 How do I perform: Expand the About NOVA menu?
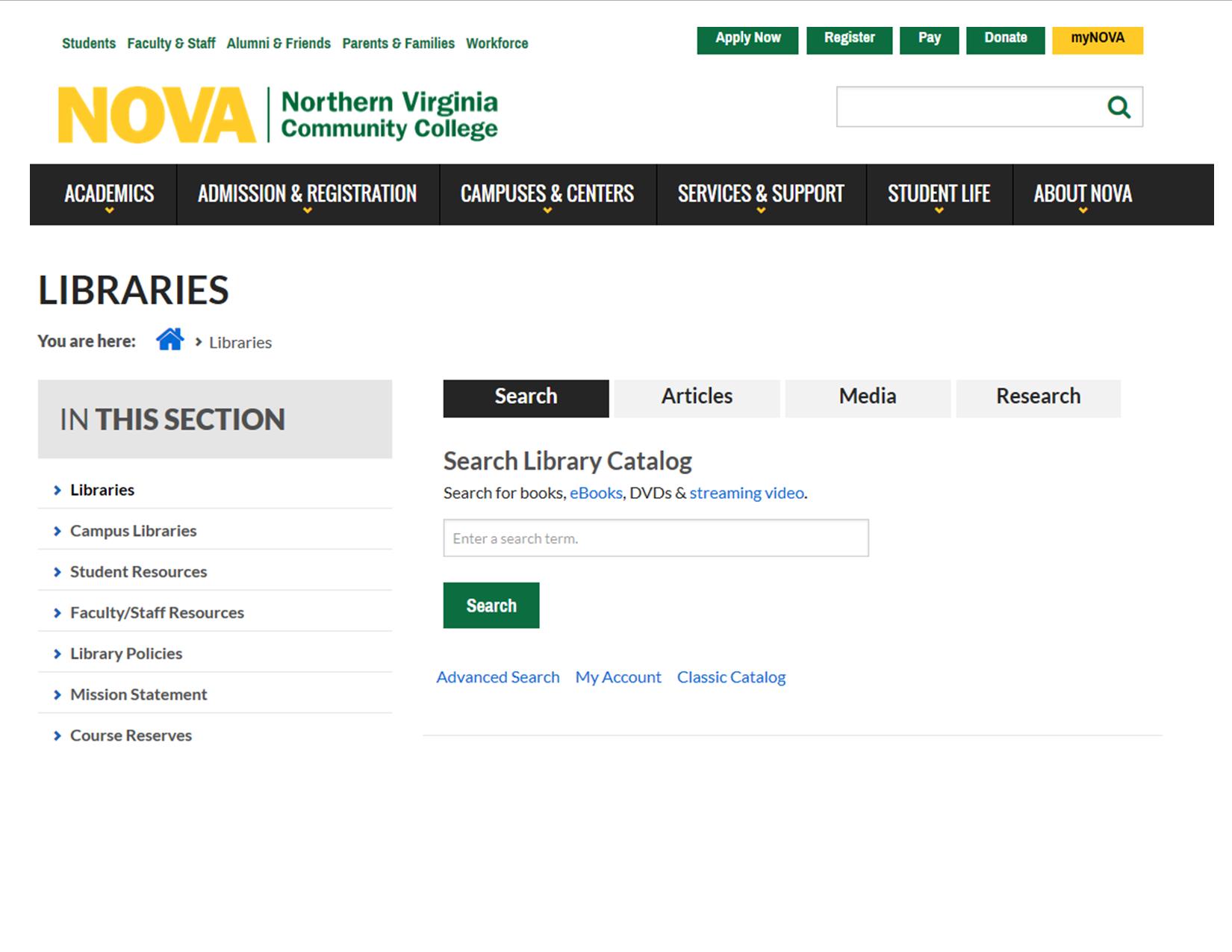(1083, 194)
